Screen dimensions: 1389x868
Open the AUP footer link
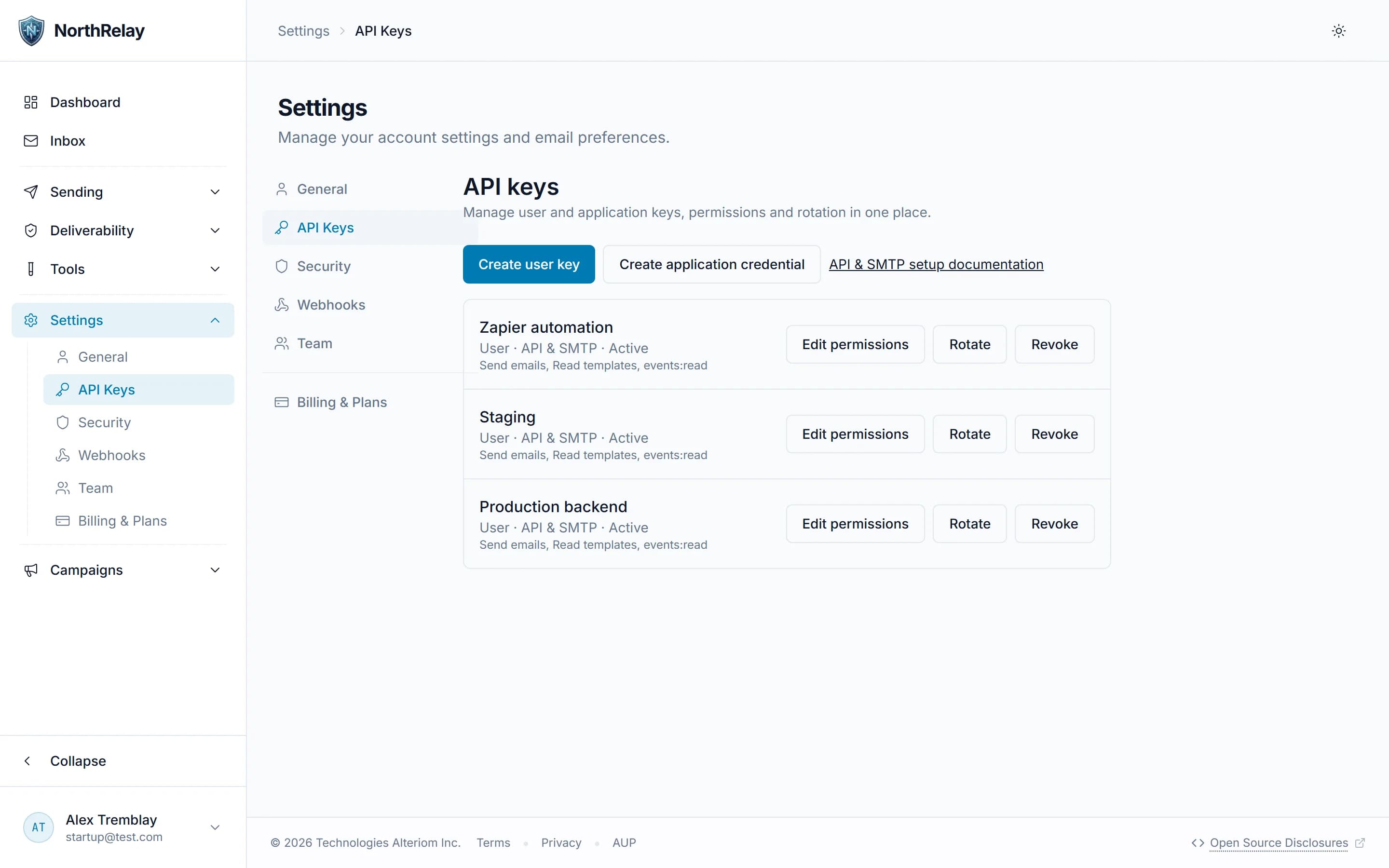pyautogui.click(x=624, y=843)
